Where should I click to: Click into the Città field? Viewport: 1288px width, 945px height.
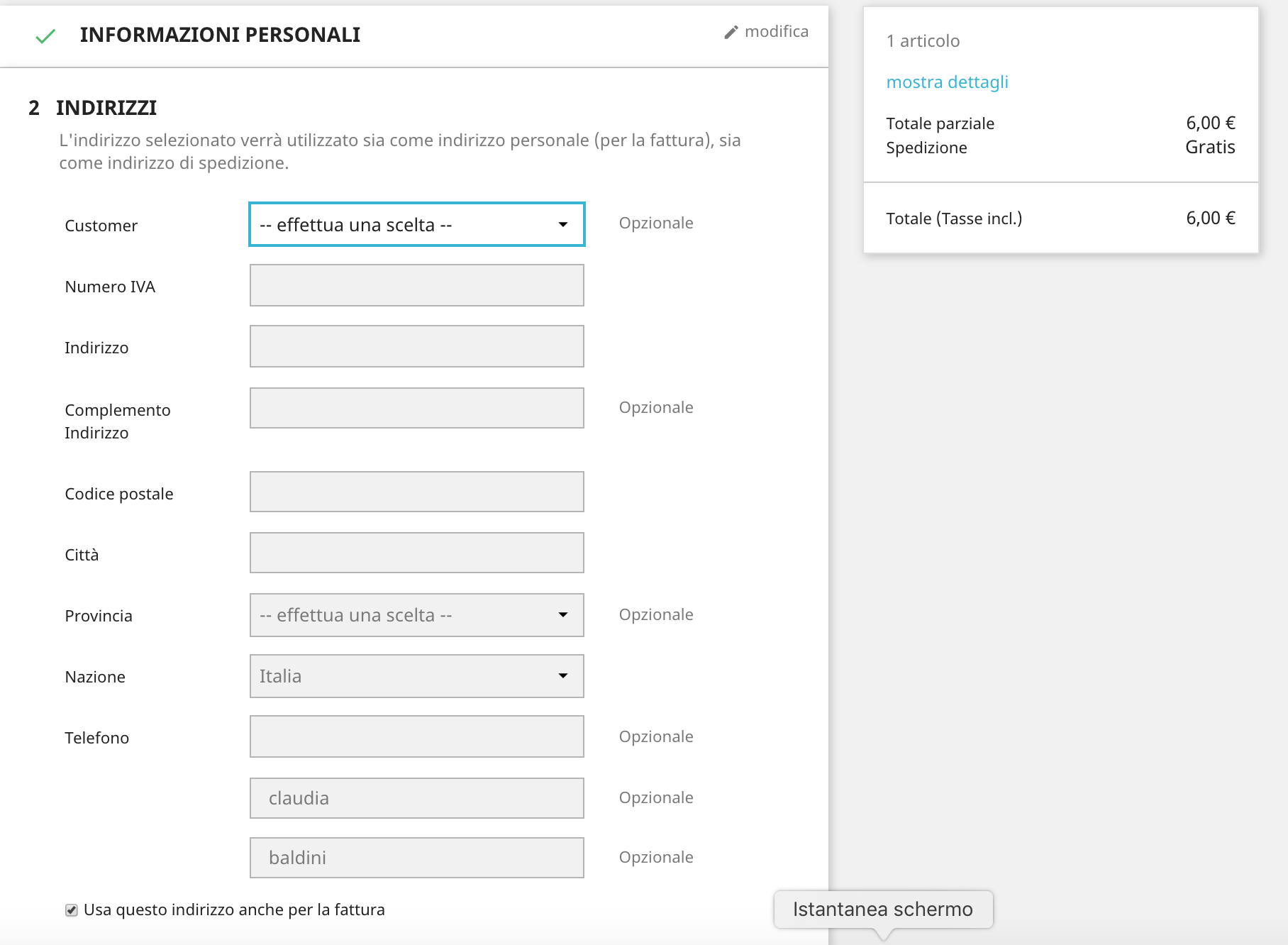point(416,553)
